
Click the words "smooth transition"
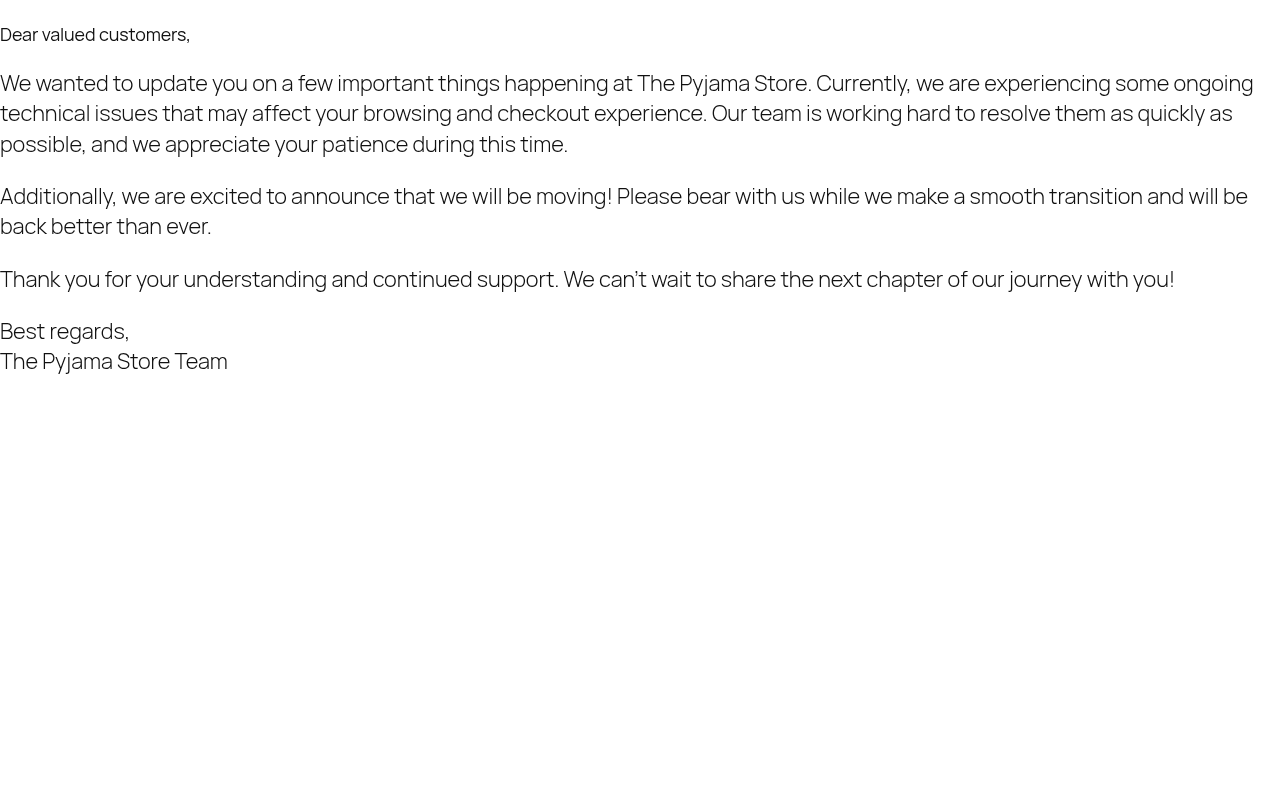point(1055,196)
